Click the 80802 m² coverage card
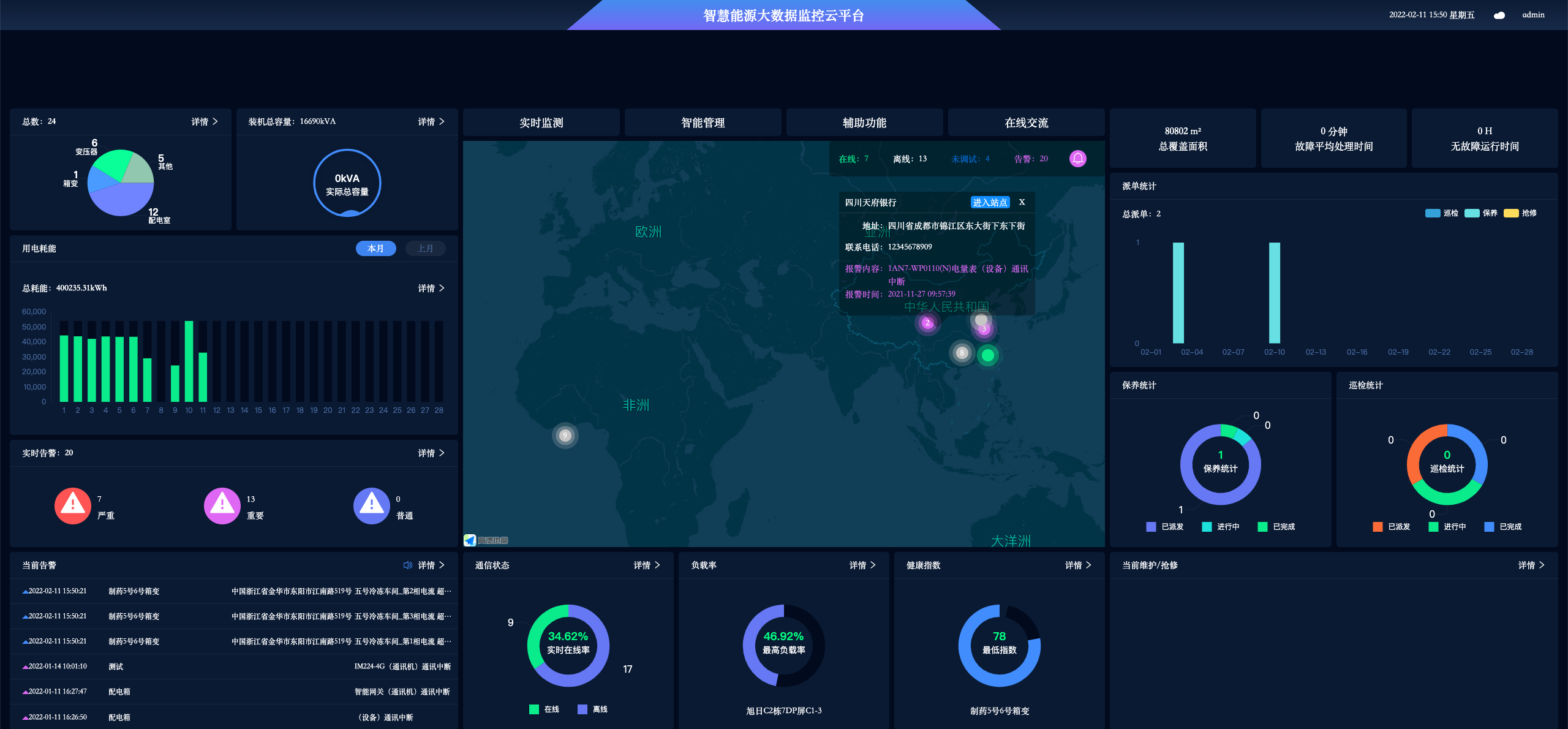This screenshot has width=1568, height=729. pos(1183,138)
